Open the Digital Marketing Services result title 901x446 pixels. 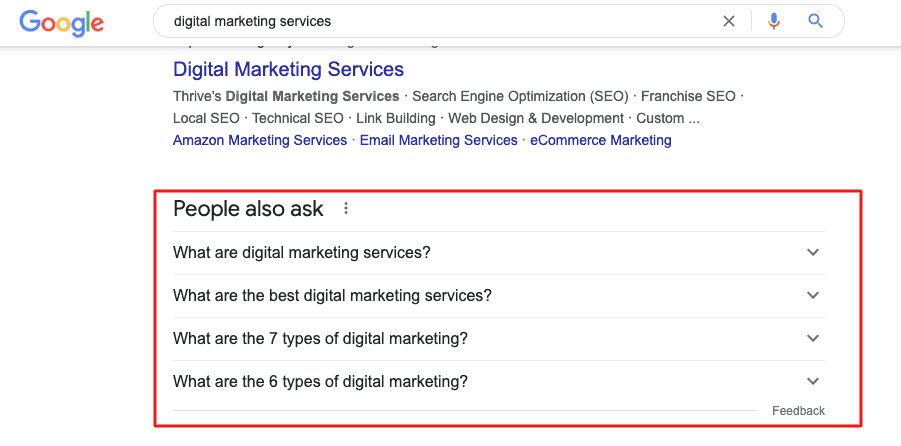pos(288,69)
